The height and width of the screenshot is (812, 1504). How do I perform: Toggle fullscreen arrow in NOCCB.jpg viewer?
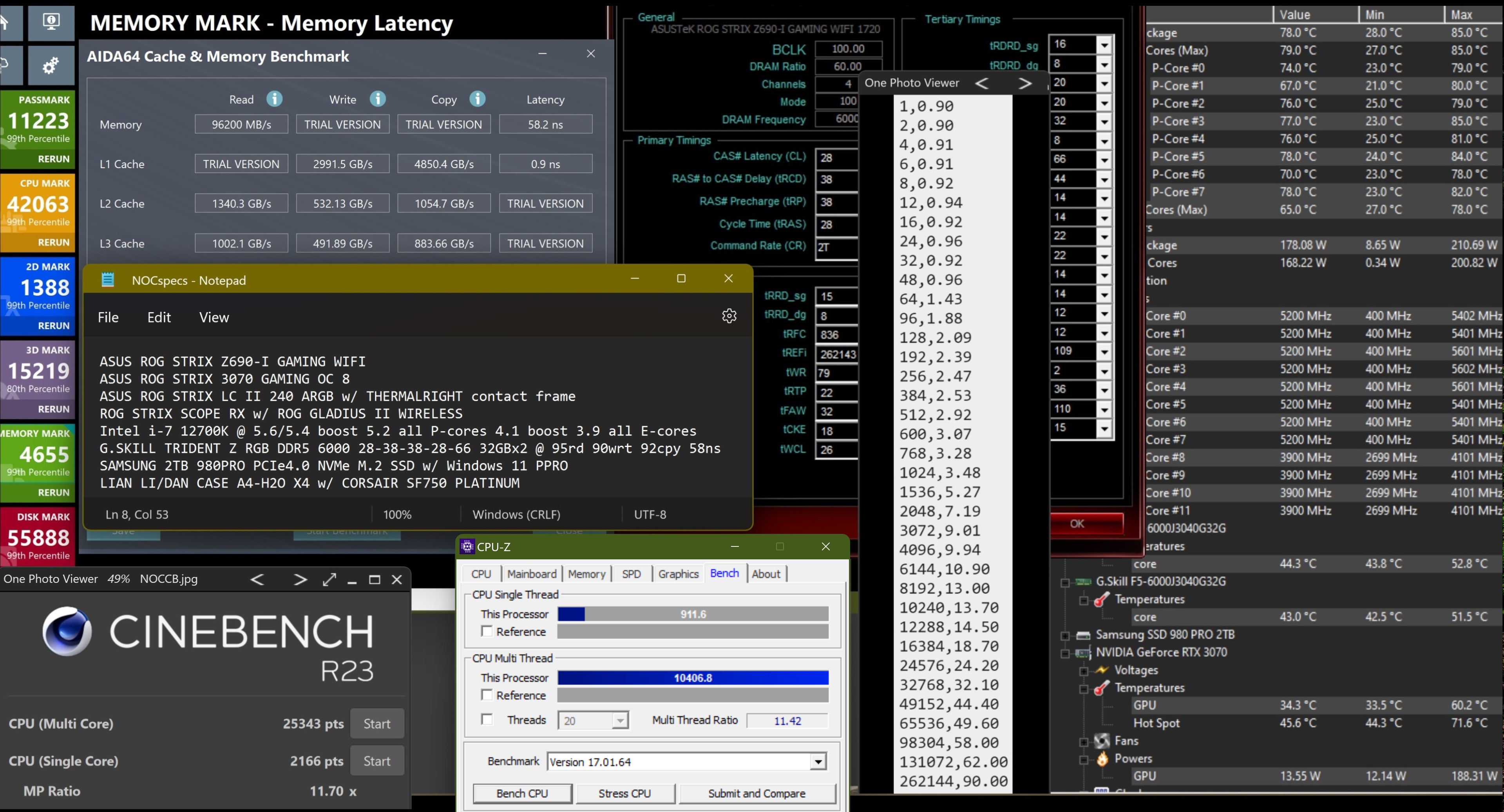[x=329, y=579]
